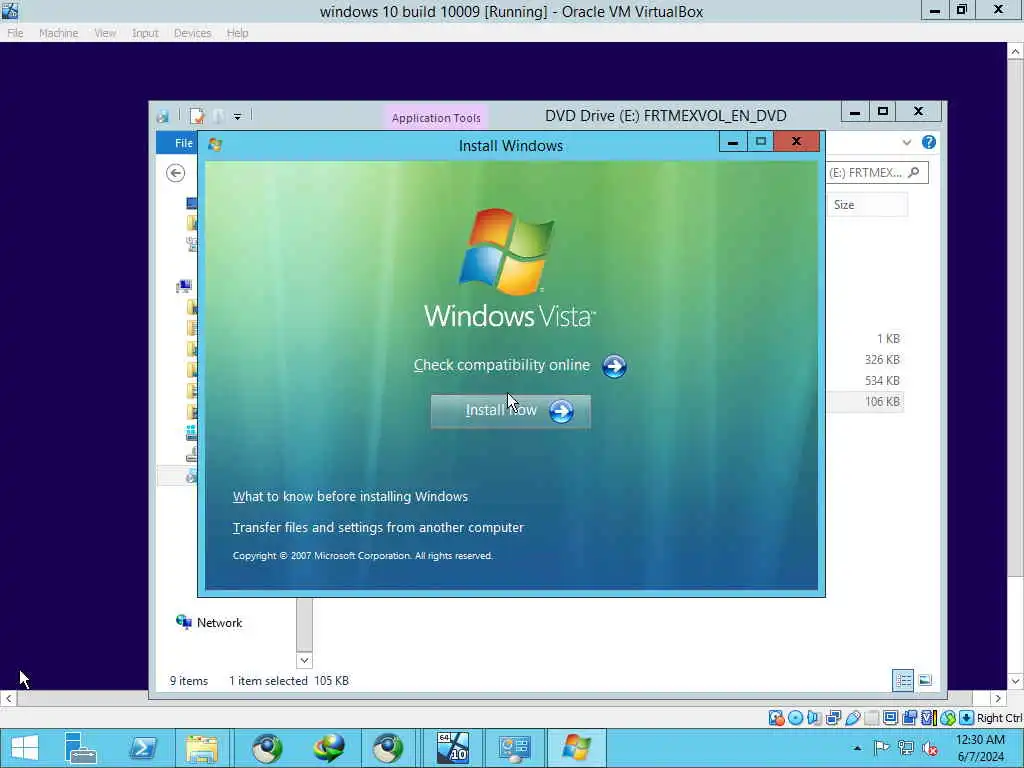Click the Windows Setup flag taskbar icon
Image resolution: width=1024 pixels, height=768 pixels.
(x=576, y=748)
